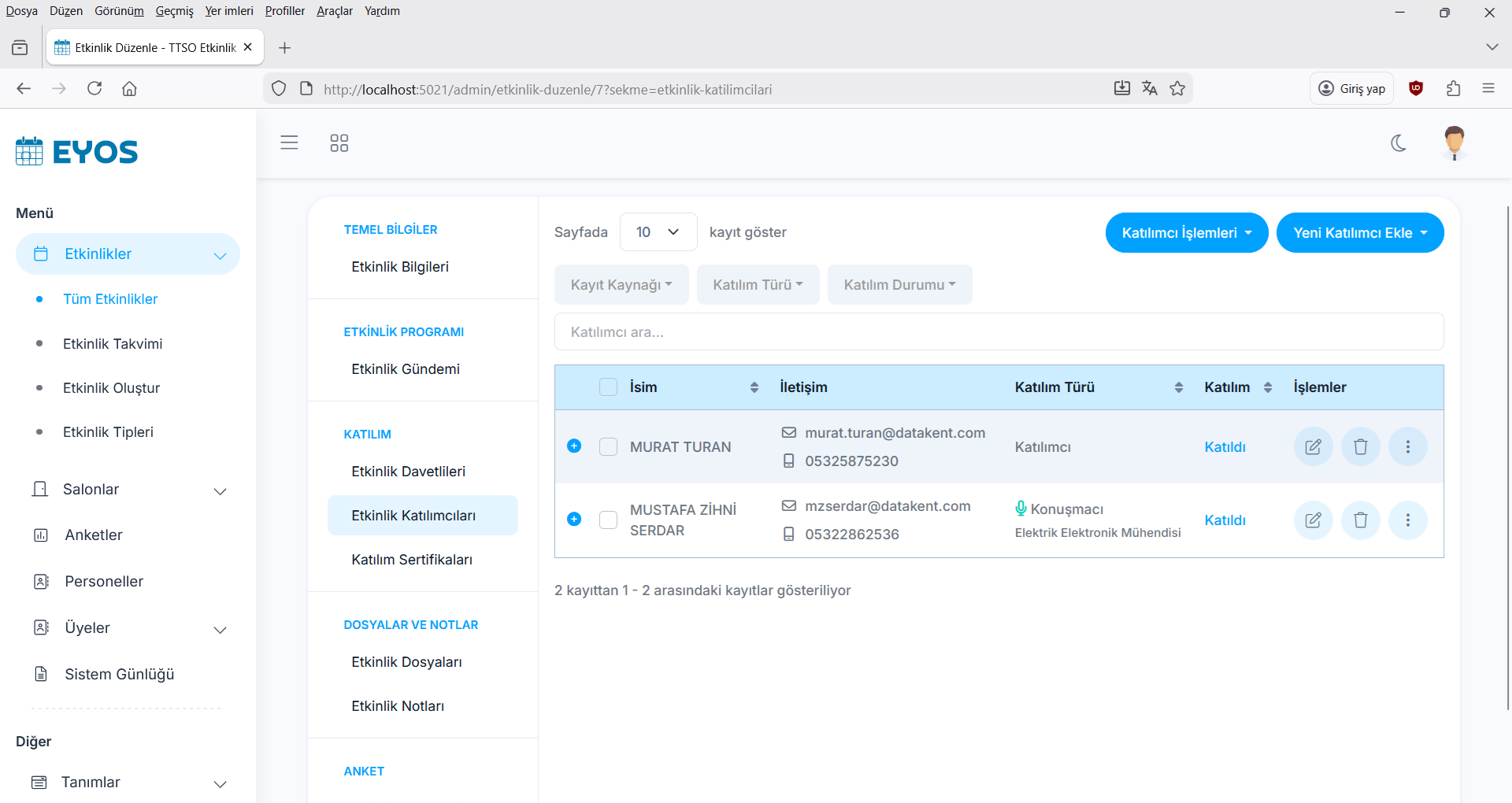This screenshot has height=803, width=1512.
Task: Expand row details for MUSTAFA ZİHNİ SERDAR
Action: (x=574, y=520)
